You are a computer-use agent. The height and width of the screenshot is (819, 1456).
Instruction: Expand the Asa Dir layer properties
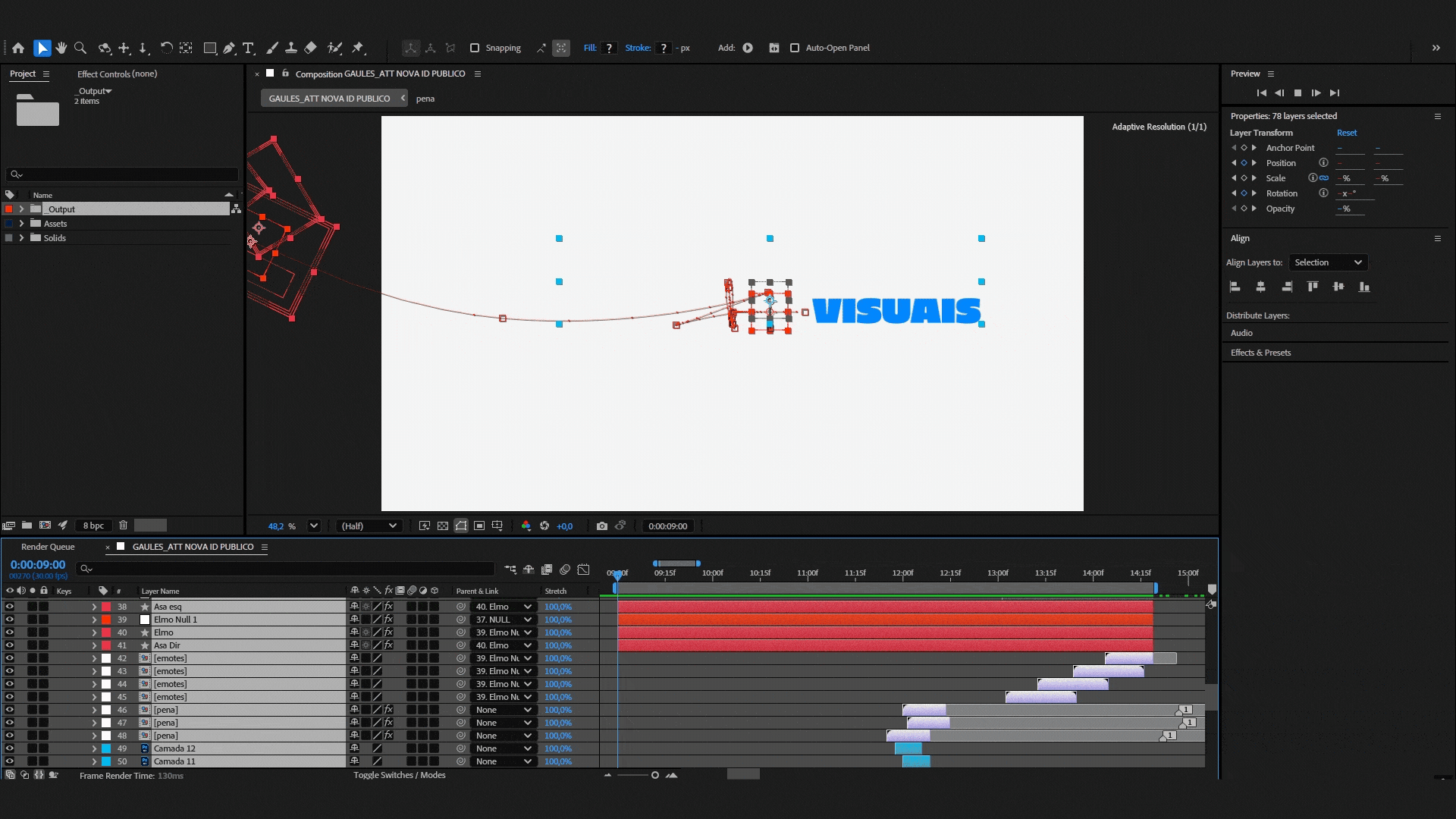[x=94, y=645]
